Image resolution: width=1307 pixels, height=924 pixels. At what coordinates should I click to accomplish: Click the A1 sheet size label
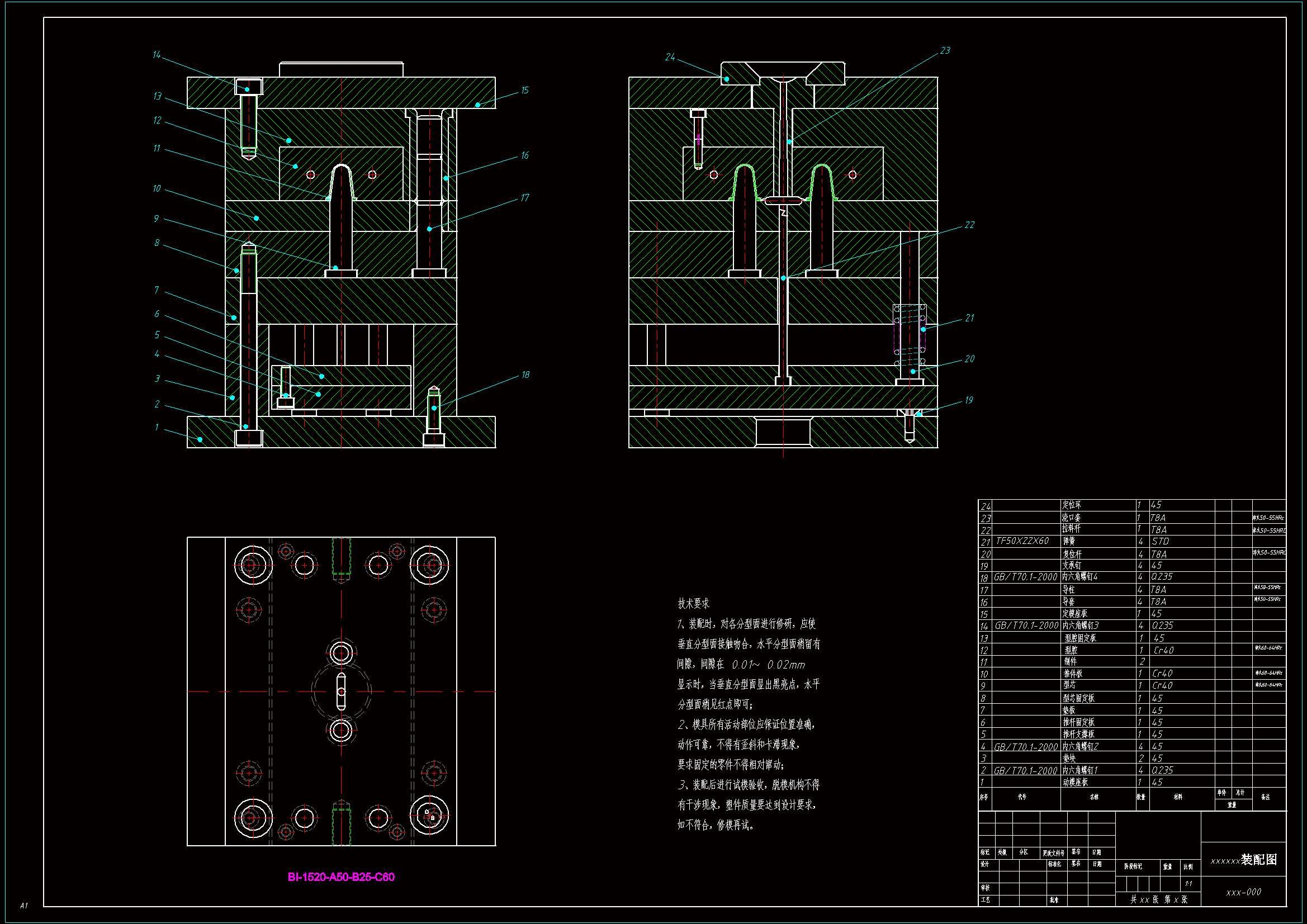[x=23, y=905]
